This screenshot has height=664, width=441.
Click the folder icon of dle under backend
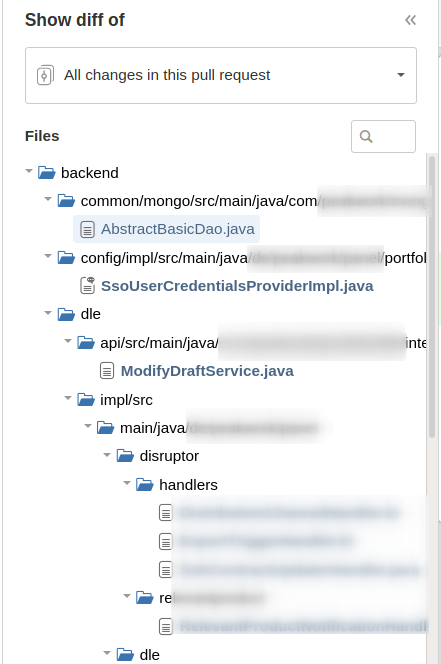tap(66, 314)
